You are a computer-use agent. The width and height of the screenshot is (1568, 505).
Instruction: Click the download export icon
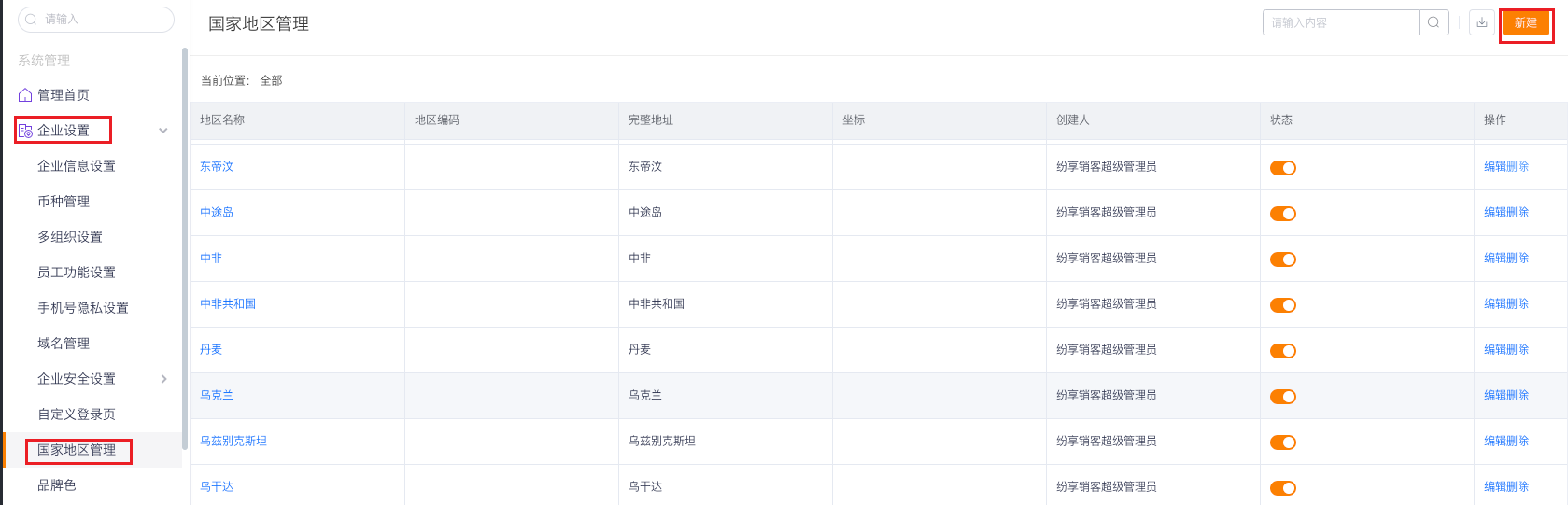click(x=1482, y=22)
